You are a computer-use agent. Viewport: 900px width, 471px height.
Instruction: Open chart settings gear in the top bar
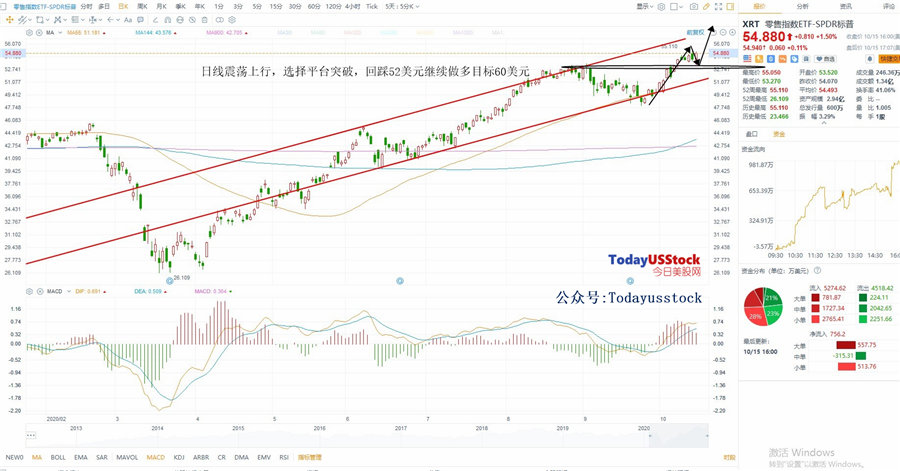point(661,7)
